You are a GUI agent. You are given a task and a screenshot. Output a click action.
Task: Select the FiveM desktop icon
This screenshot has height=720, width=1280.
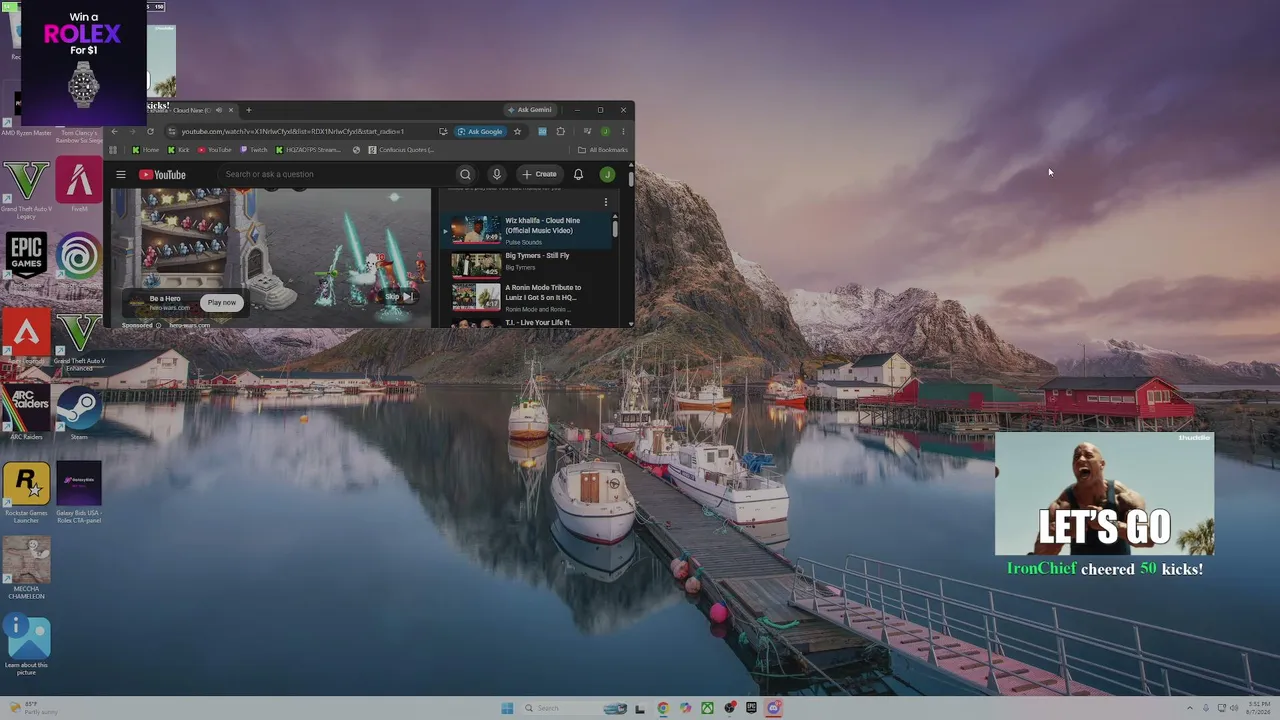(x=79, y=184)
